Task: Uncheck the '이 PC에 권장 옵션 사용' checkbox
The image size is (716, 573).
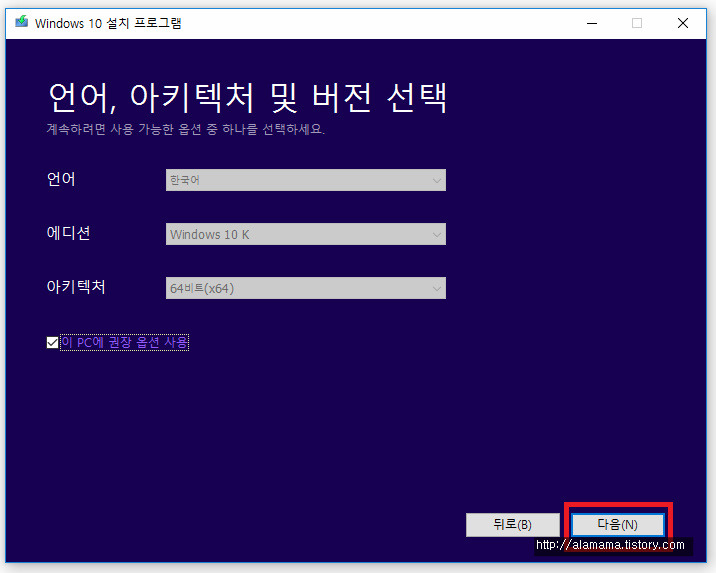Action: (53, 342)
